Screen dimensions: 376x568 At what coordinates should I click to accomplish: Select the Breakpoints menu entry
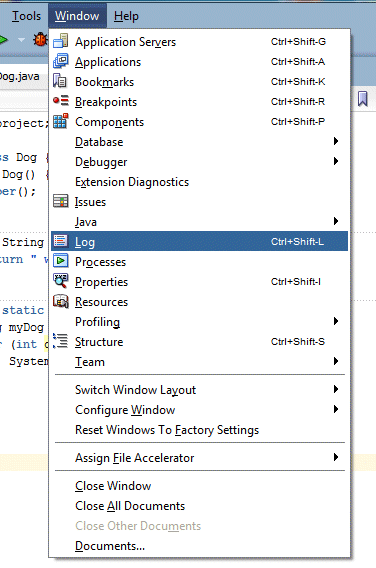199,102
